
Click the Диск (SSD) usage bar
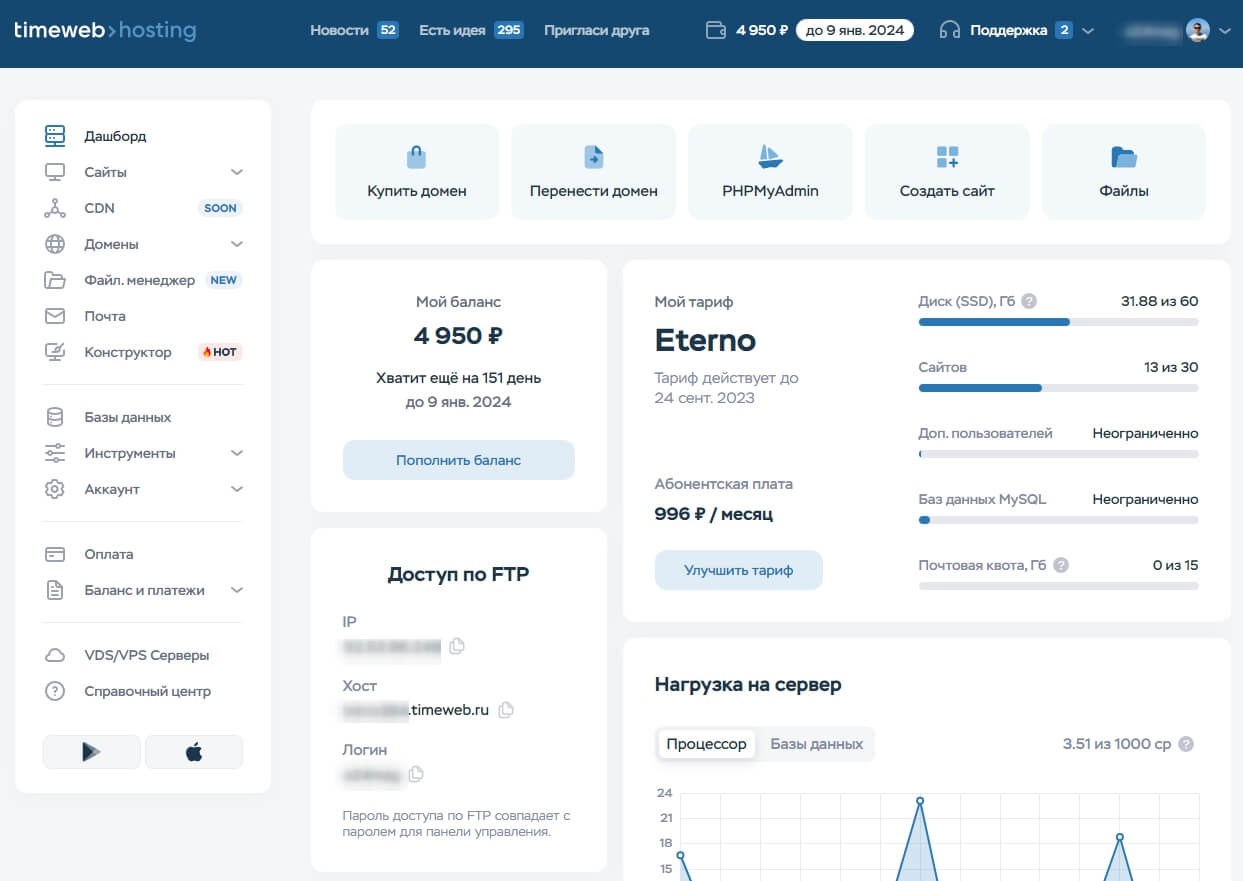coord(1058,322)
